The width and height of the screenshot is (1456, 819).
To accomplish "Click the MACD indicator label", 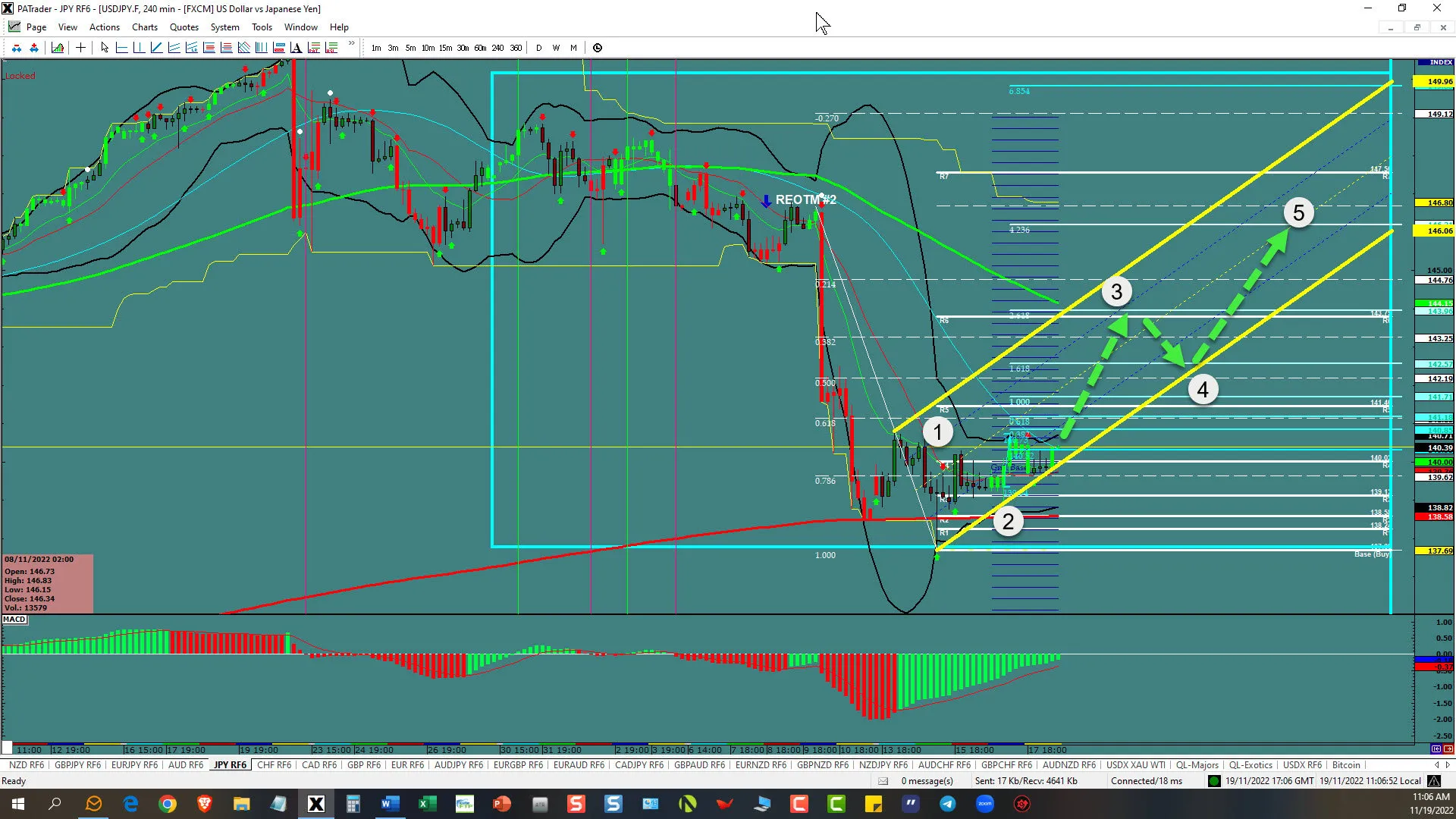I will [x=14, y=620].
